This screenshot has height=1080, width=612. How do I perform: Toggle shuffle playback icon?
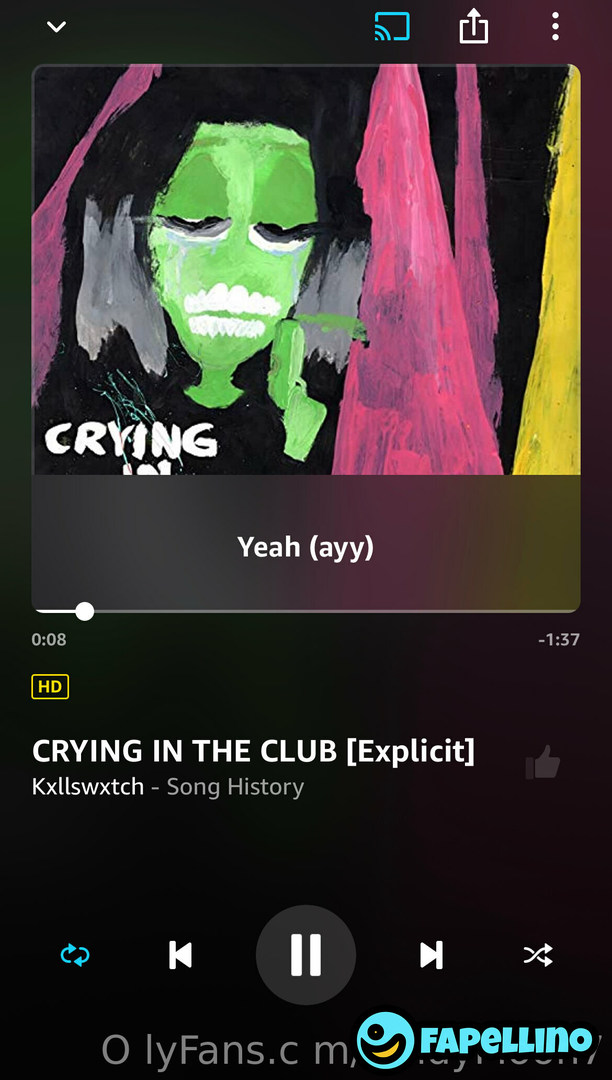538,955
